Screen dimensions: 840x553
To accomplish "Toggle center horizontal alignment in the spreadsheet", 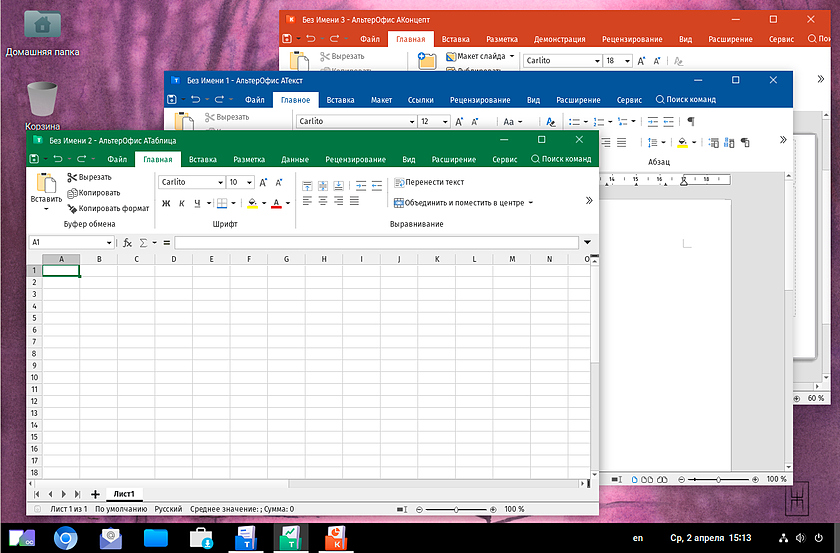I will (x=323, y=201).
